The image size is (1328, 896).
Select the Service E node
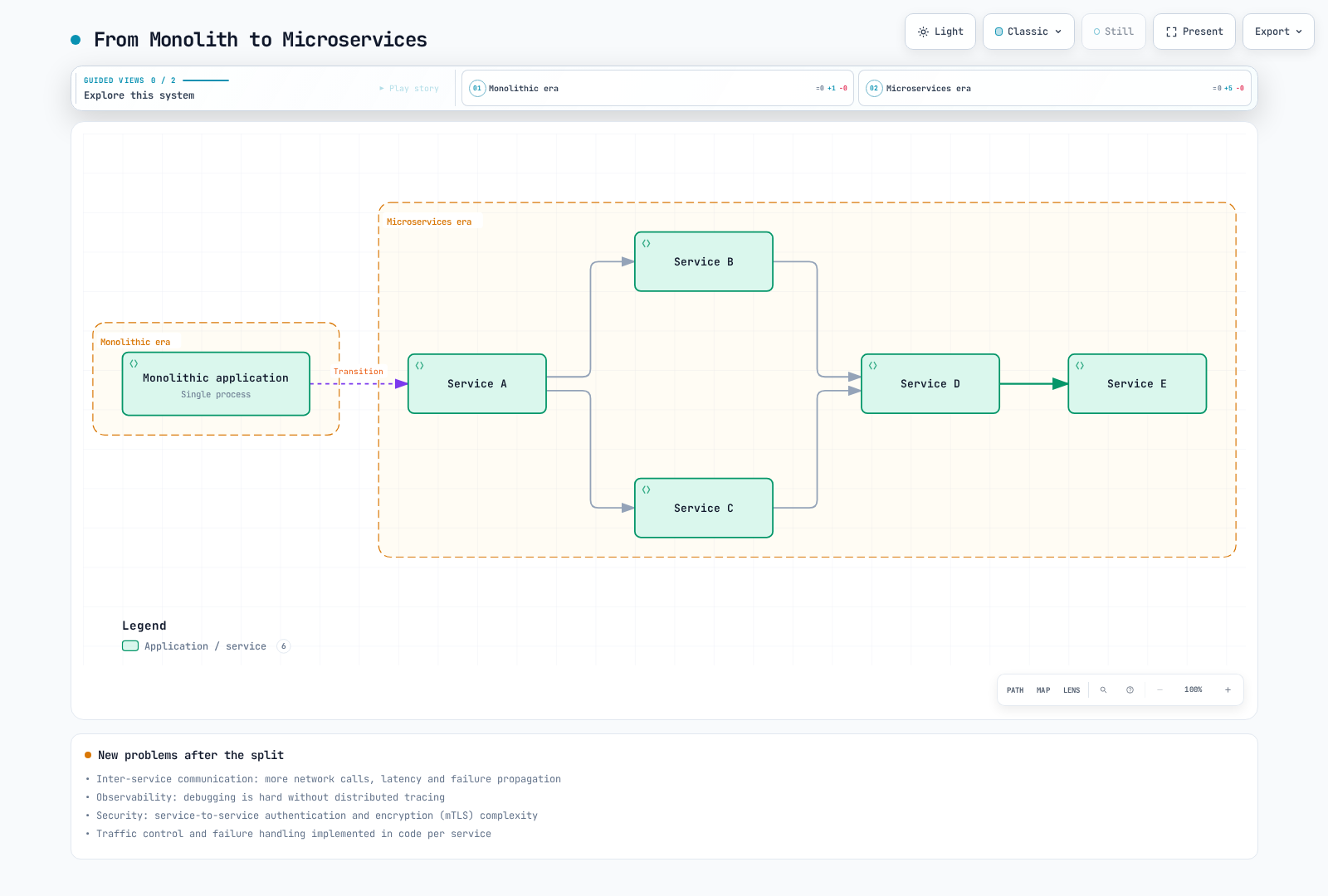(1137, 383)
